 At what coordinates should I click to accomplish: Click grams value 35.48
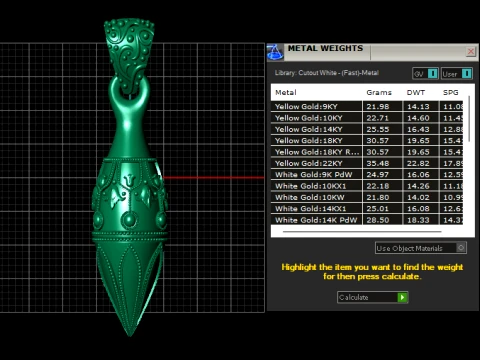tap(378, 163)
